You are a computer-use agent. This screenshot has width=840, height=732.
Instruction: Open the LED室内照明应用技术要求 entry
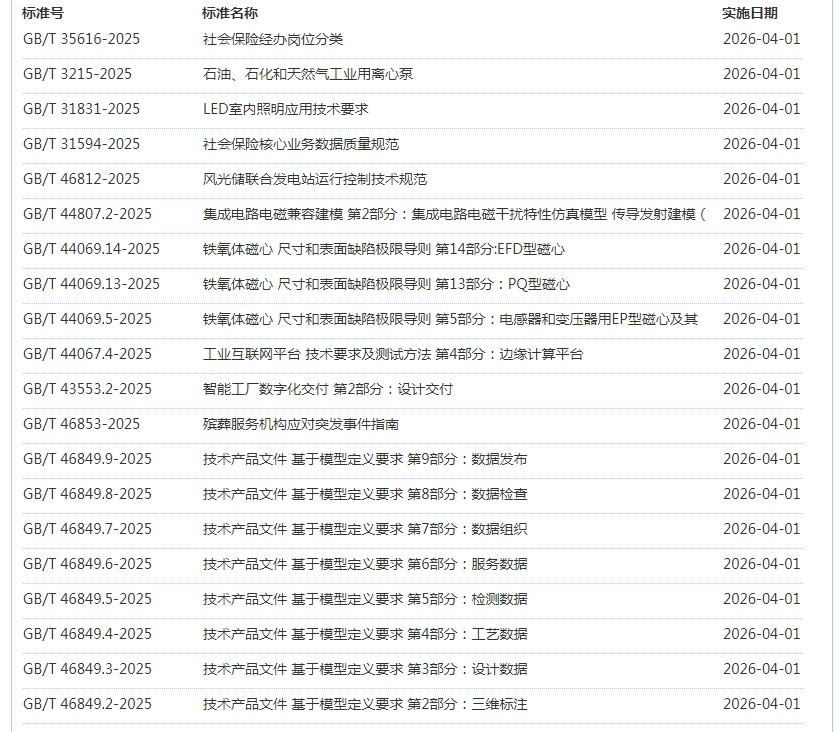(285, 109)
